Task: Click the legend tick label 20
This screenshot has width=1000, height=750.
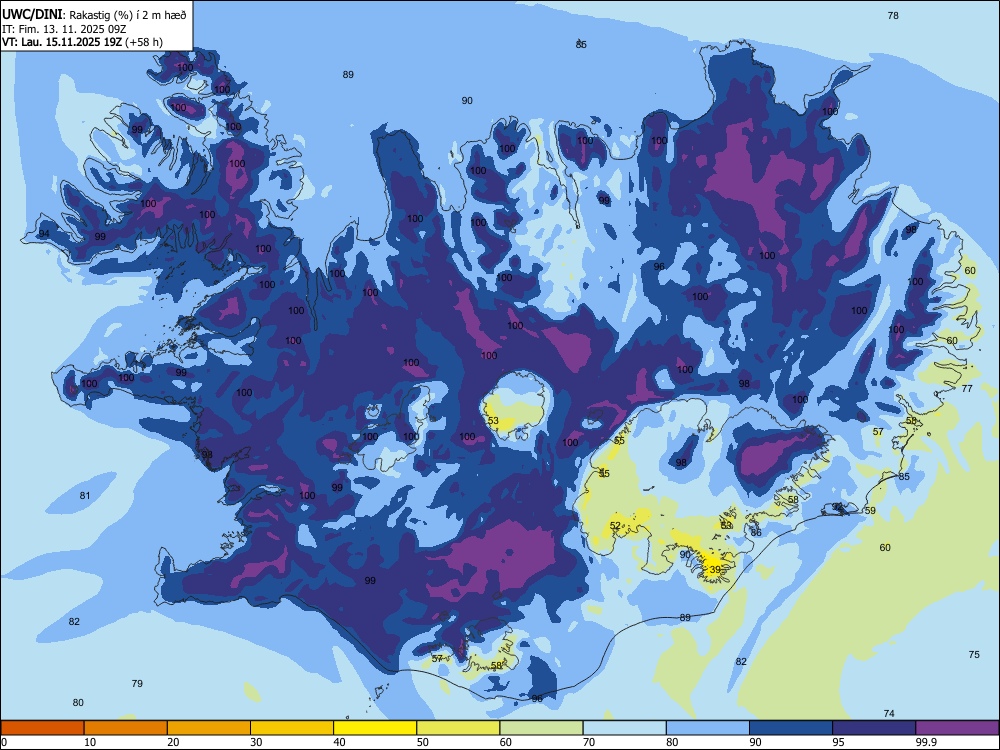Action: click(x=173, y=742)
